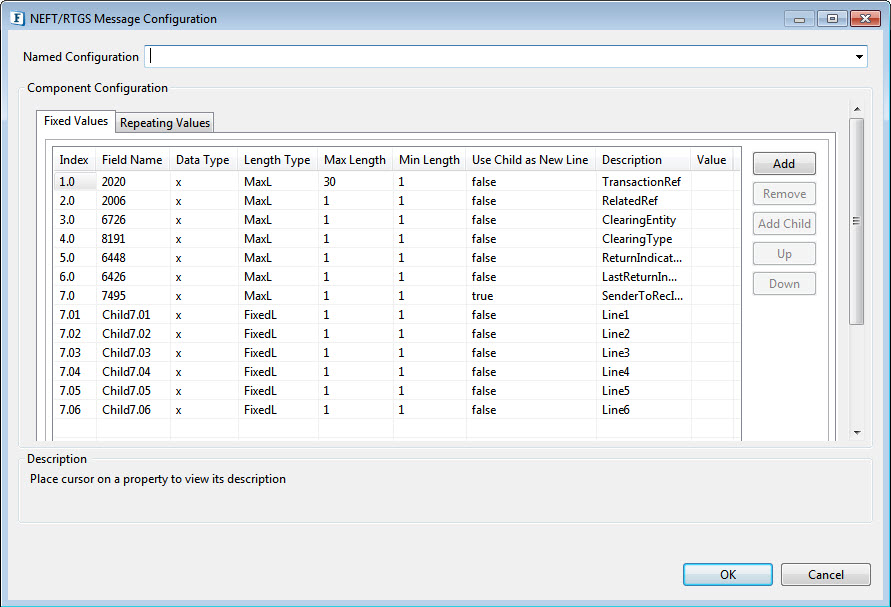Viewport: 891px width, 607px height.
Task: Confirm the dialog with OK
Action: click(728, 575)
